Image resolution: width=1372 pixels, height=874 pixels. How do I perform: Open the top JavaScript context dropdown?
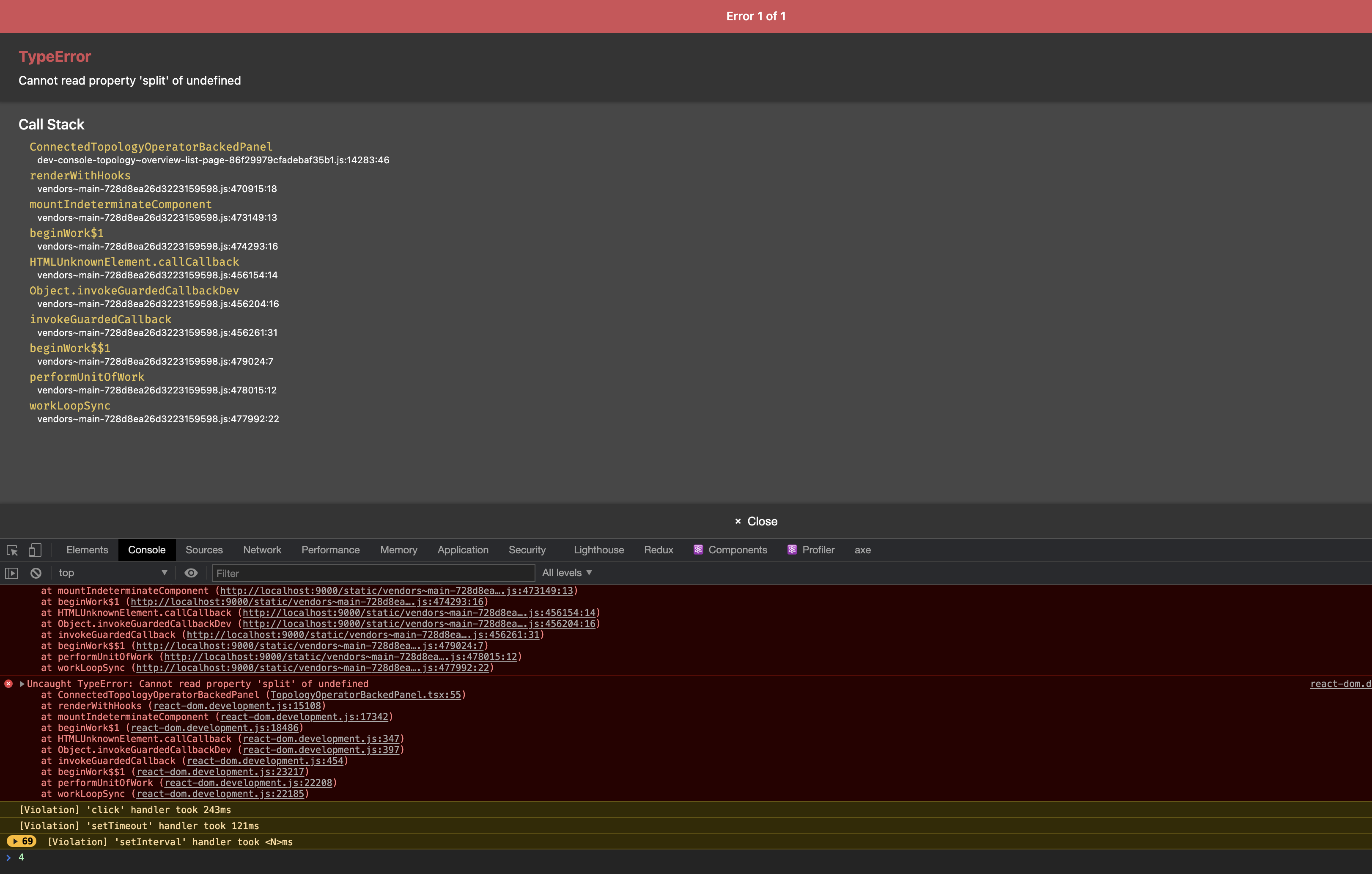(112, 573)
